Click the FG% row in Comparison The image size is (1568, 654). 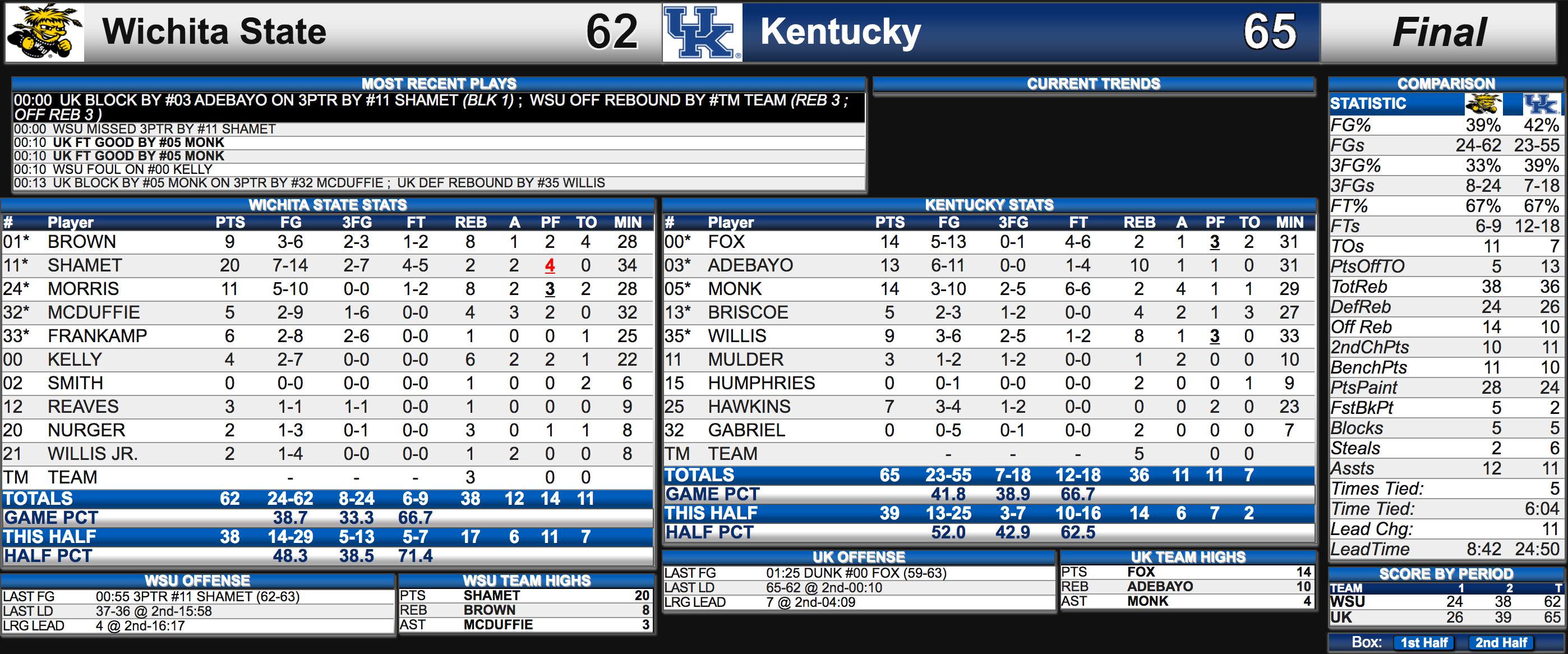coord(1445,126)
